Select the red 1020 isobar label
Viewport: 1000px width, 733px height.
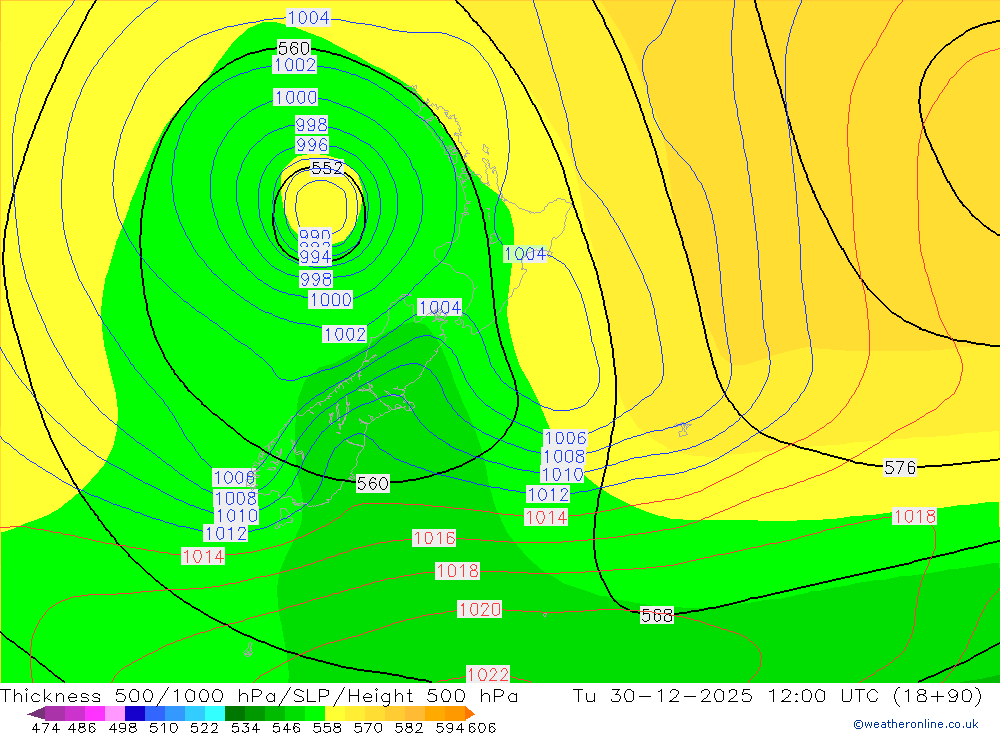pyautogui.click(x=480, y=609)
